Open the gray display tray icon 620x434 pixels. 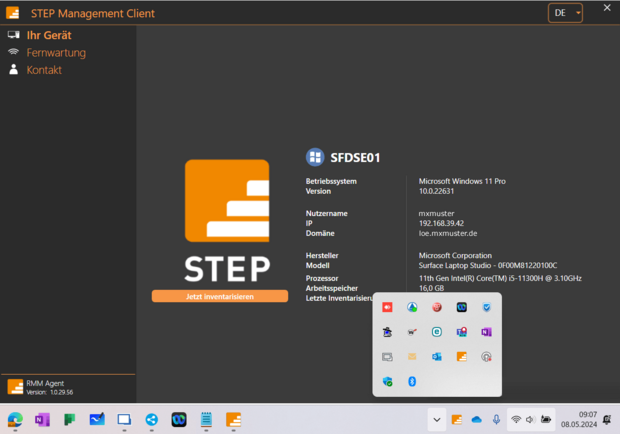pyautogui.click(x=387, y=357)
